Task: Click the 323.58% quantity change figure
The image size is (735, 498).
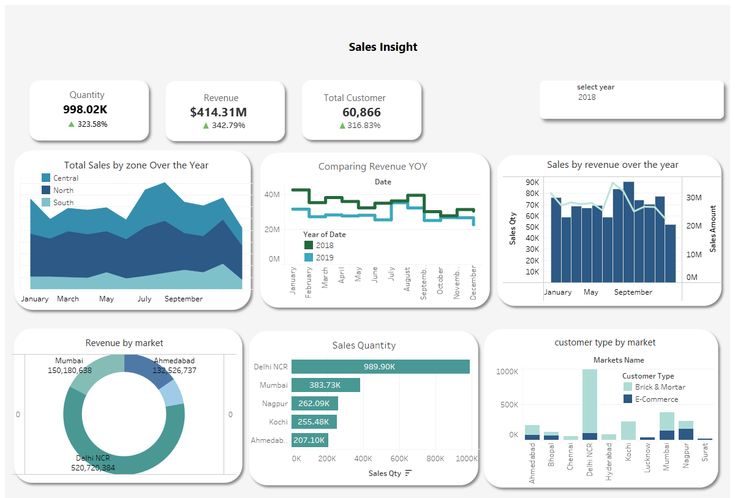Action: pyautogui.click(x=92, y=124)
